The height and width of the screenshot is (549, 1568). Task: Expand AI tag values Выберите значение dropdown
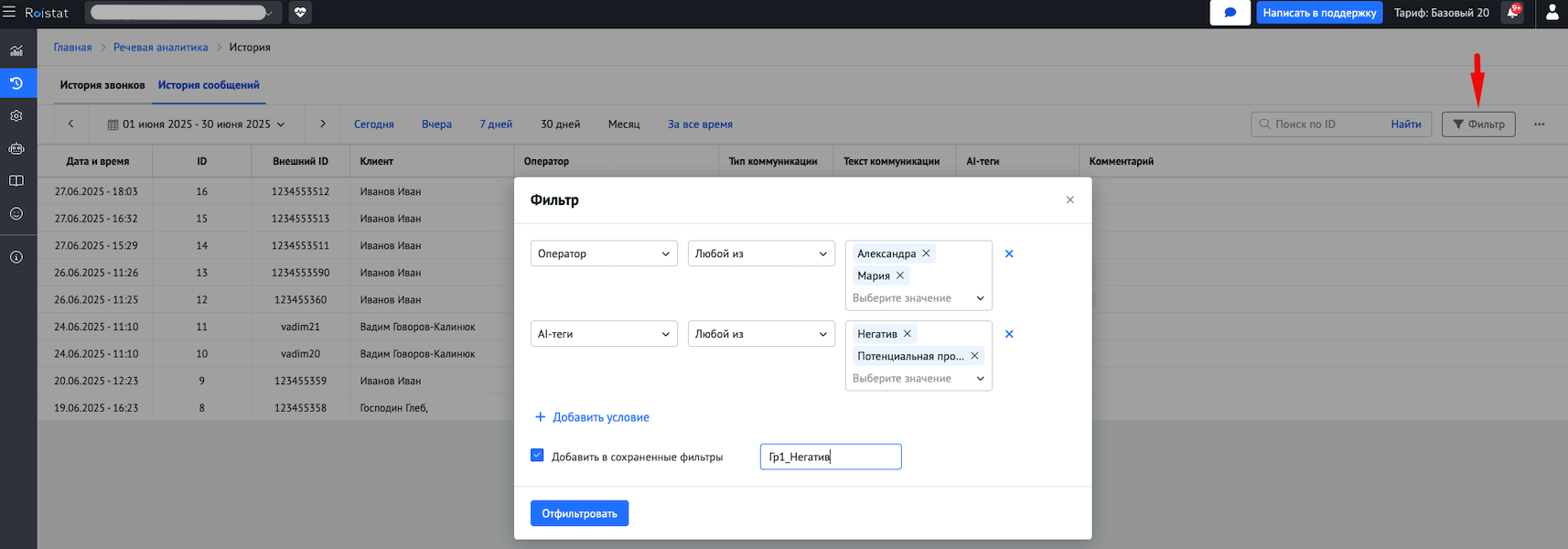[x=918, y=379]
